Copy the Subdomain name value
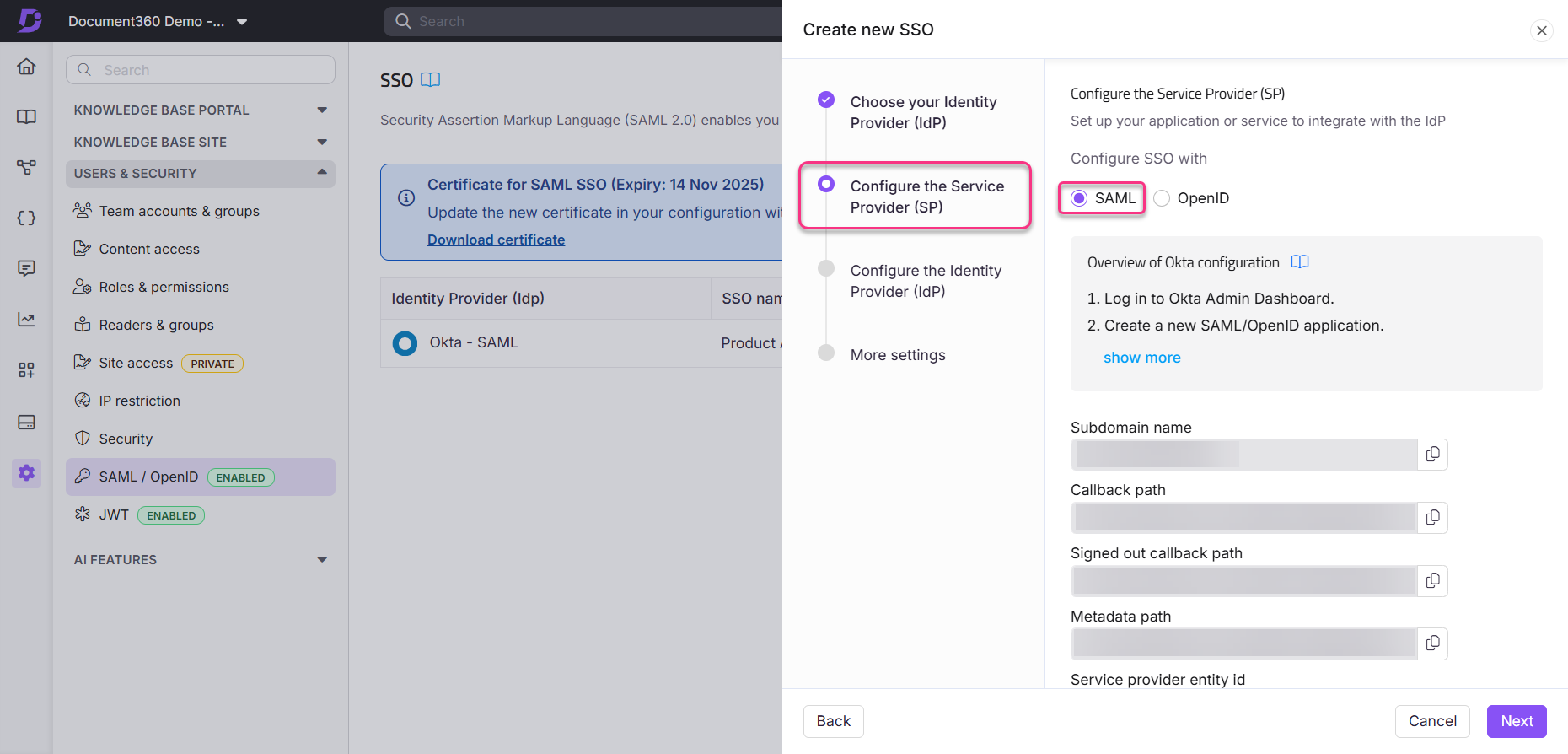The height and width of the screenshot is (754, 1568). [x=1432, y=455]
